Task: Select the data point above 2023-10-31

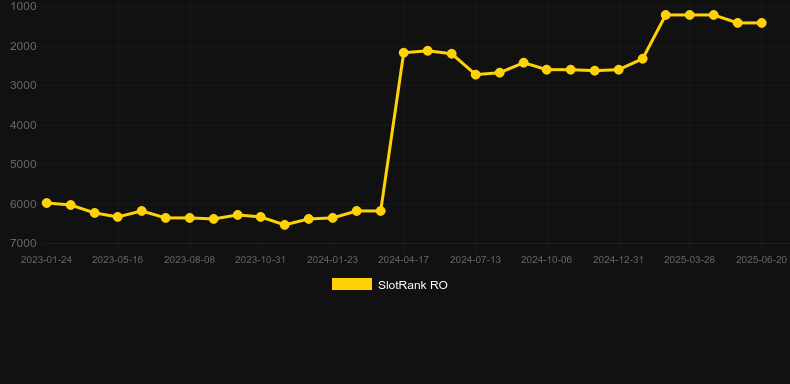Action: 261,217
